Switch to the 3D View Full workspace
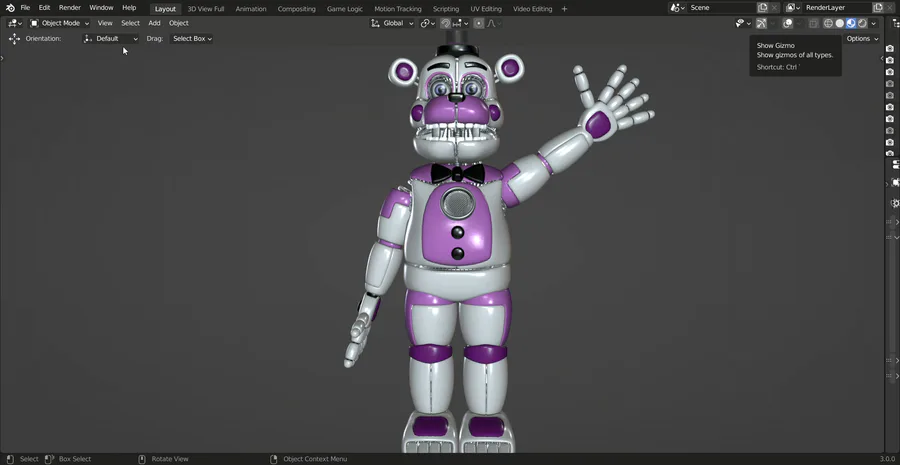The height and width of the screenshot is (465, 900). pos(206,9)
